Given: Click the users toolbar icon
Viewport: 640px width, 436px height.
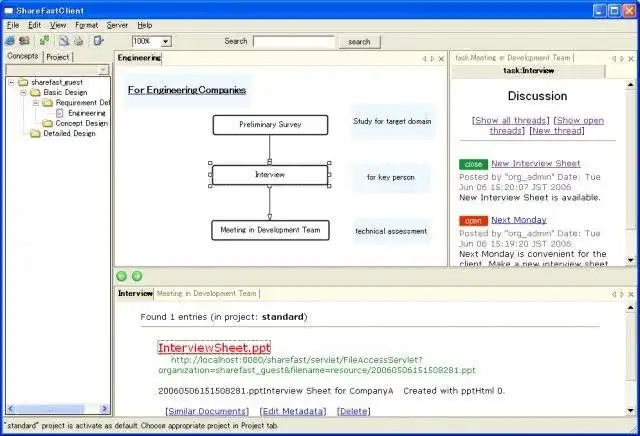Looking at the screenshot, I should (24, 40).
